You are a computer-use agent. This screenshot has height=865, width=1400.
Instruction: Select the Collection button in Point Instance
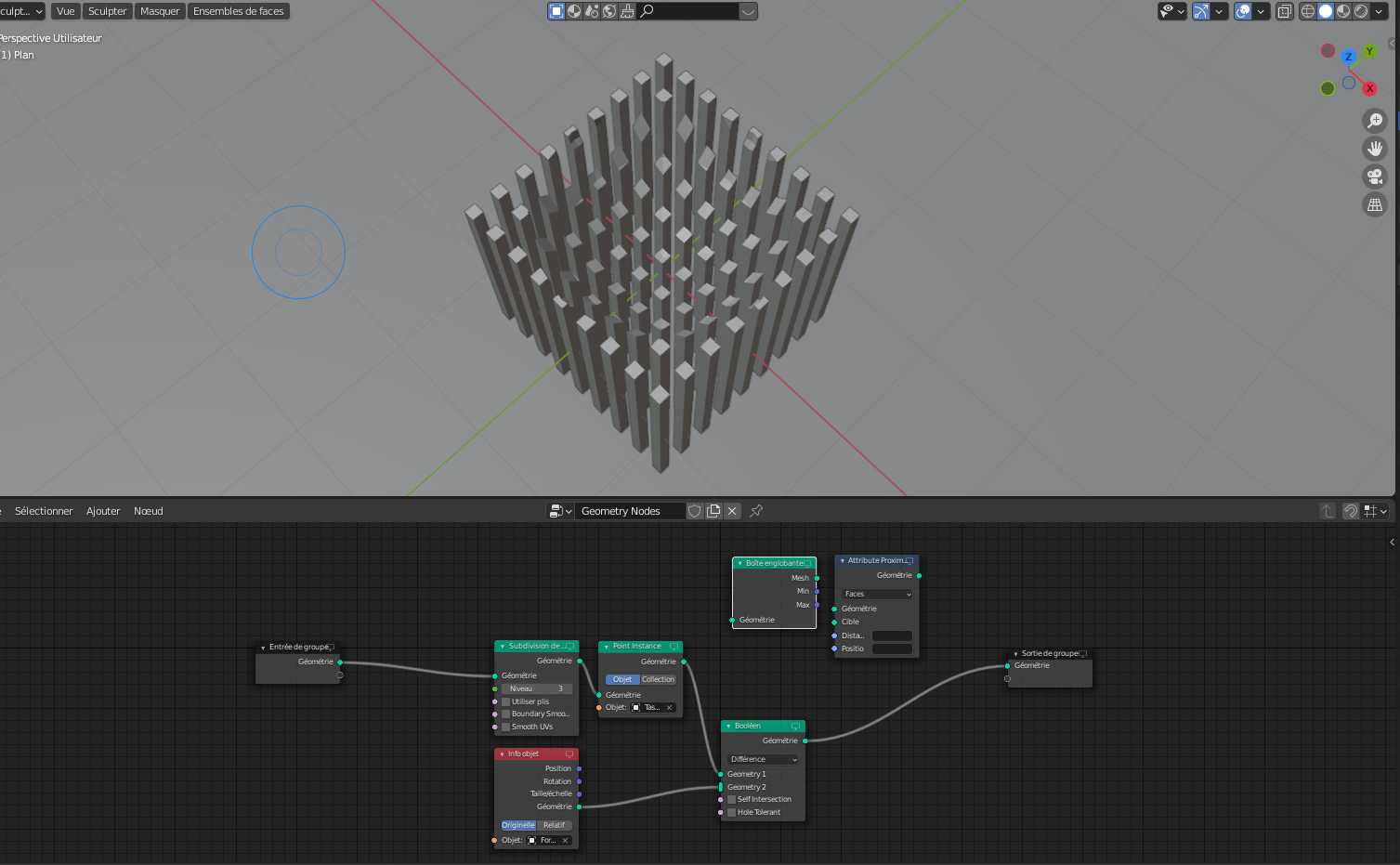click(x=658, y=679)
